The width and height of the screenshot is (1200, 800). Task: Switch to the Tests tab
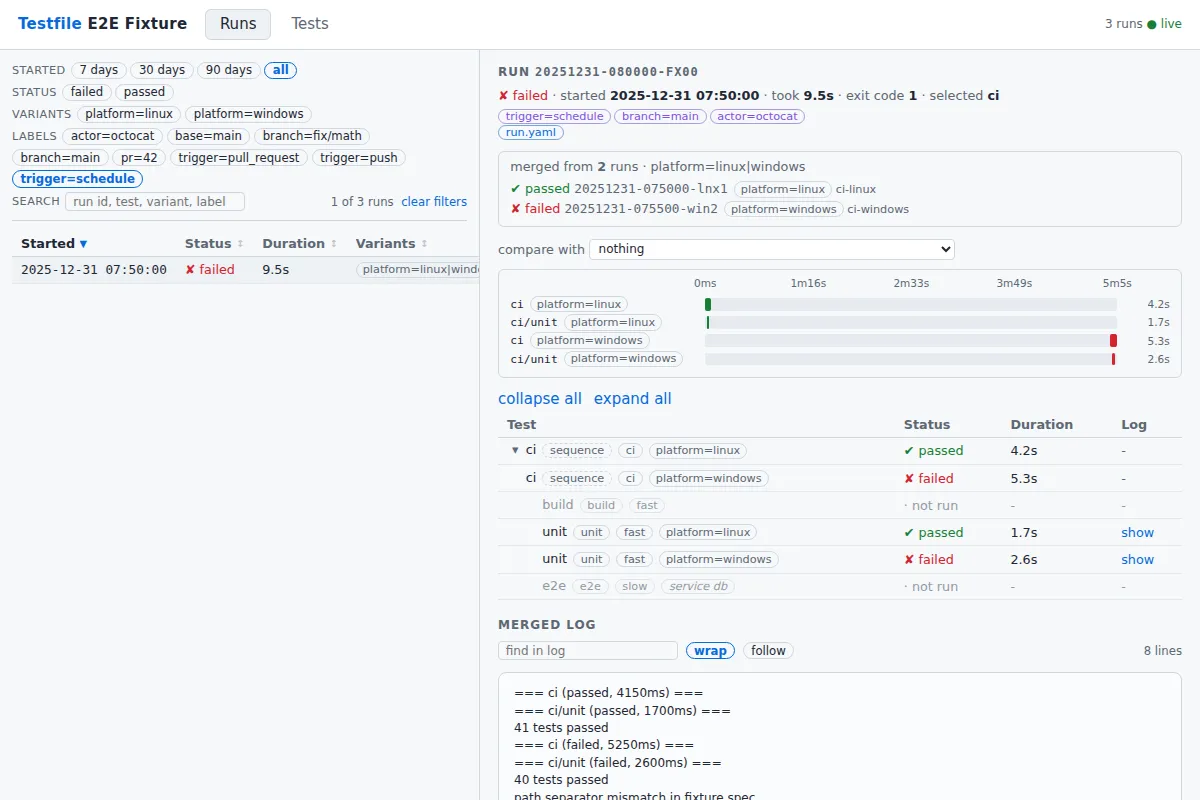point(310,24)
